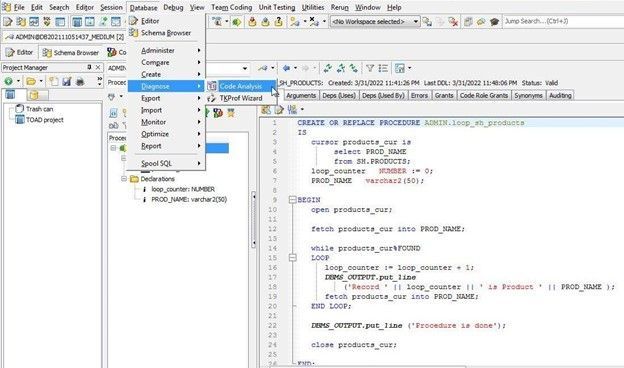Switch to the Grants tab
This screenshot has height=368, width=624.
[444, 95]
